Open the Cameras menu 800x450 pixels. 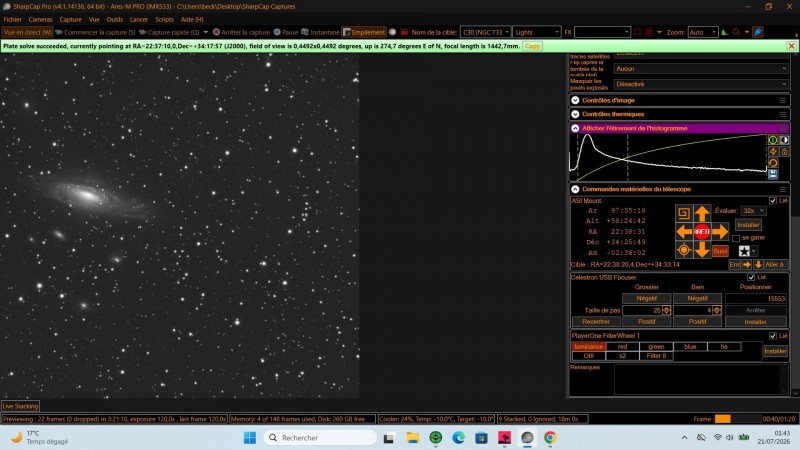pyautogui.click(x=40, y=19)
